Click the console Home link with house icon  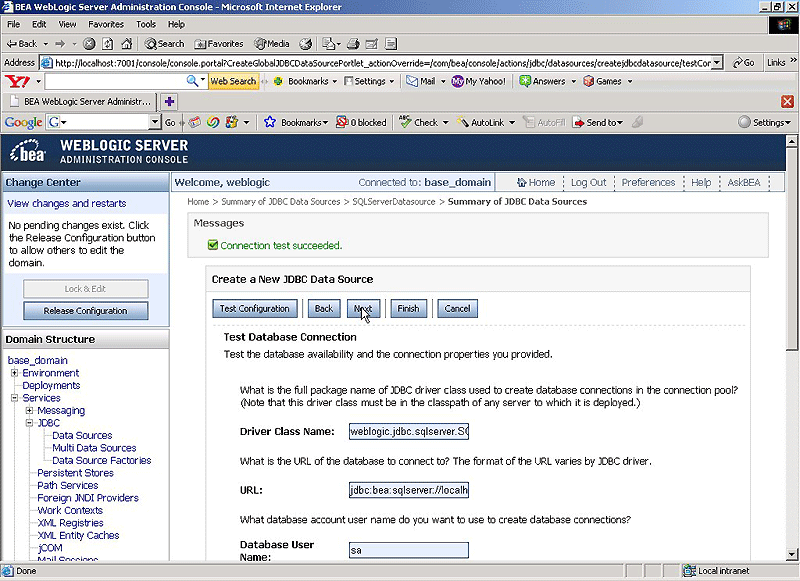[x=536, y=182]
